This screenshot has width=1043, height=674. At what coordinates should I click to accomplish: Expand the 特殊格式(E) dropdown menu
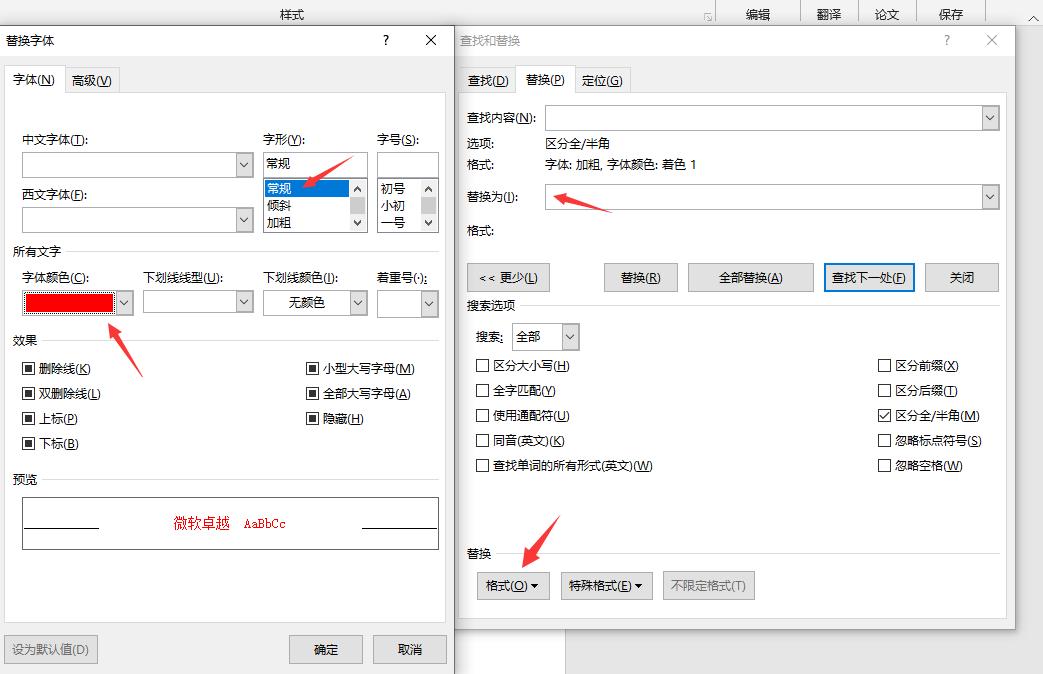click(606, 585)
